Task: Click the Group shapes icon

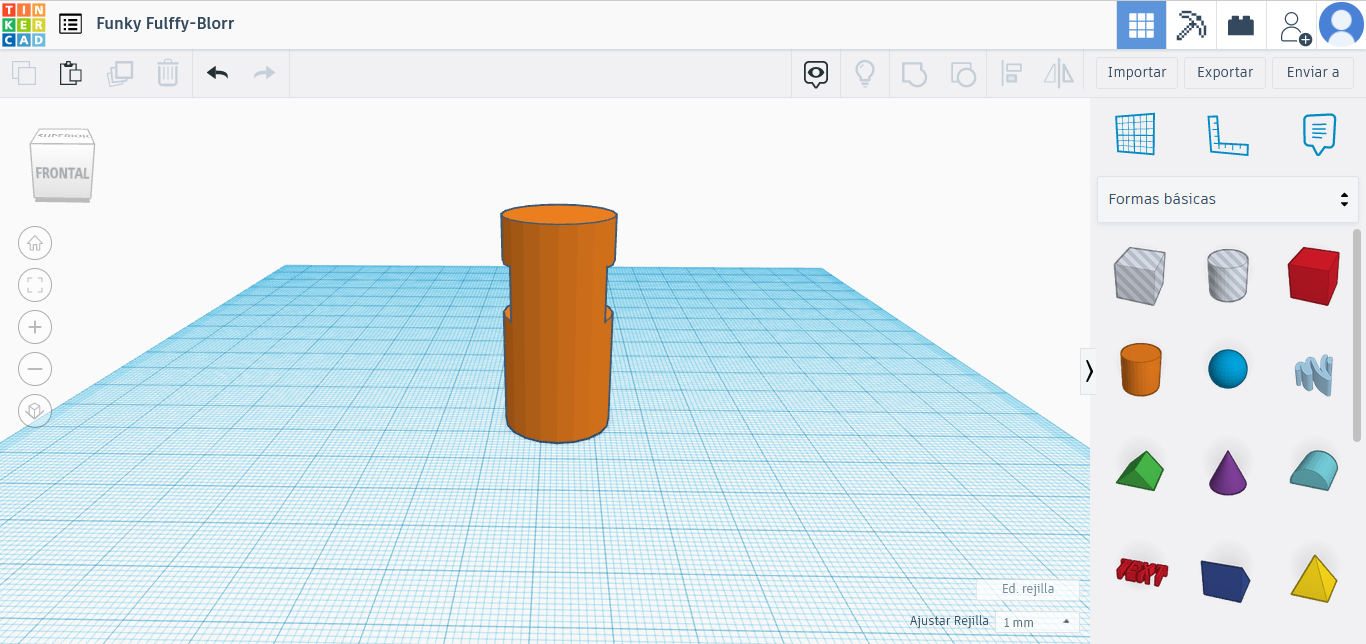Action: point(914,73)
